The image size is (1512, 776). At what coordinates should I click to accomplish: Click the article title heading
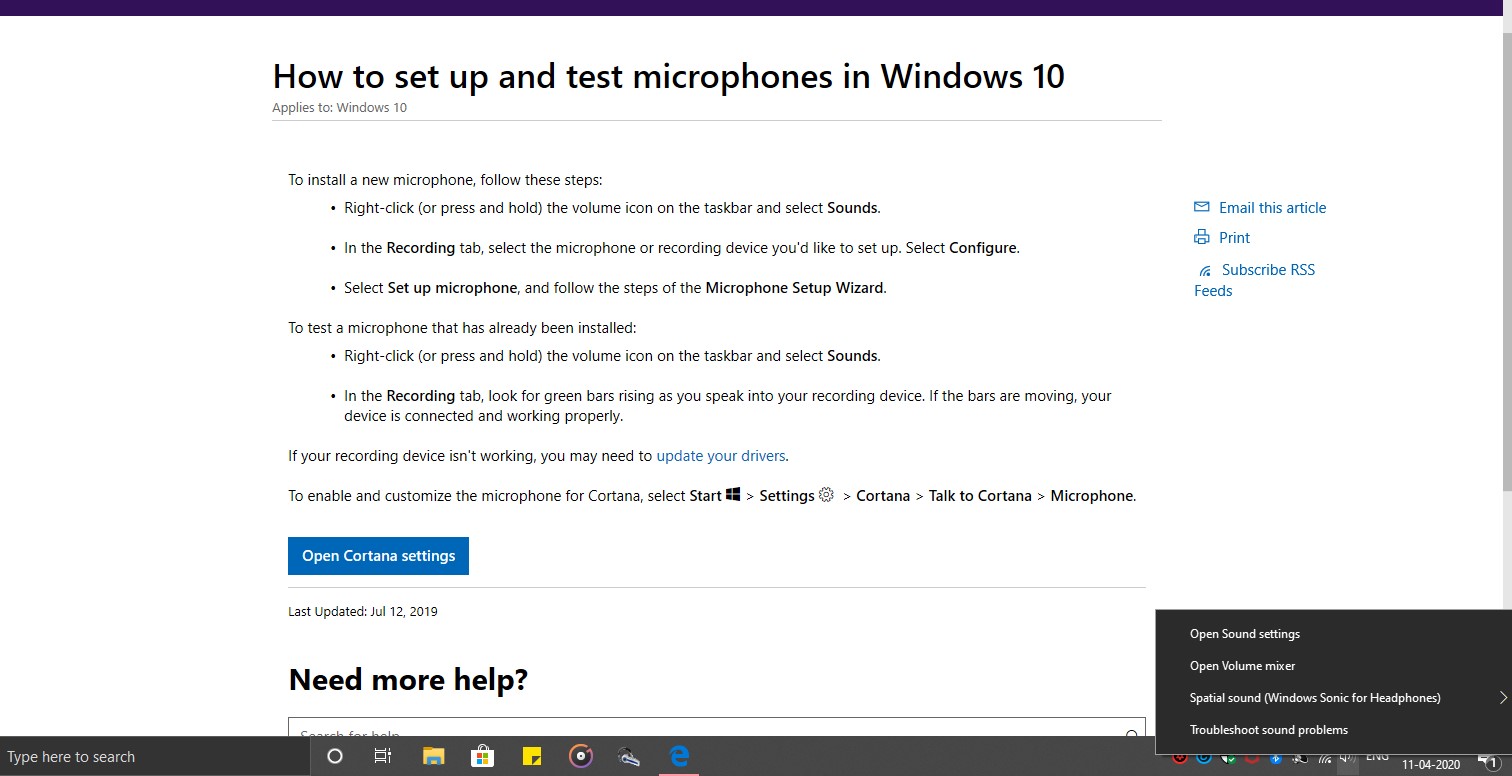pyautogui.click(x=668, y=76)
